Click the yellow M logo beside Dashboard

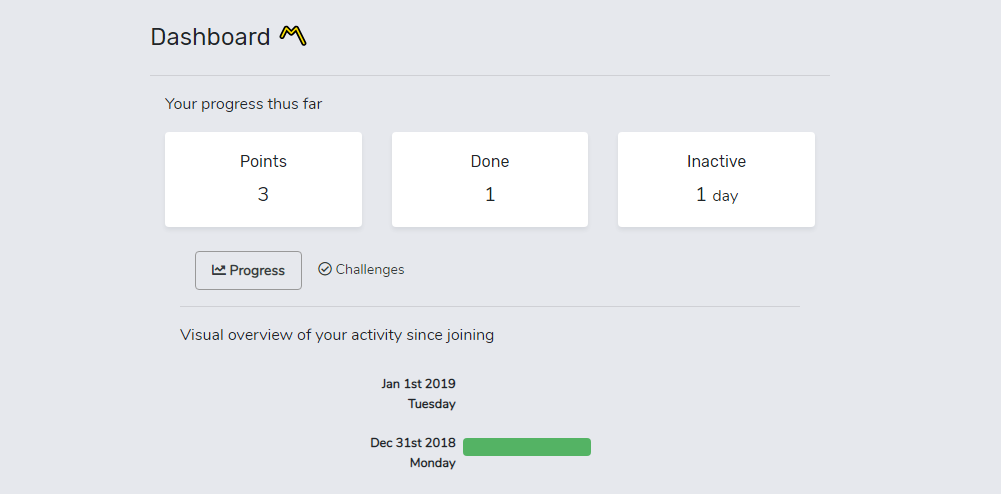(293, 36)
